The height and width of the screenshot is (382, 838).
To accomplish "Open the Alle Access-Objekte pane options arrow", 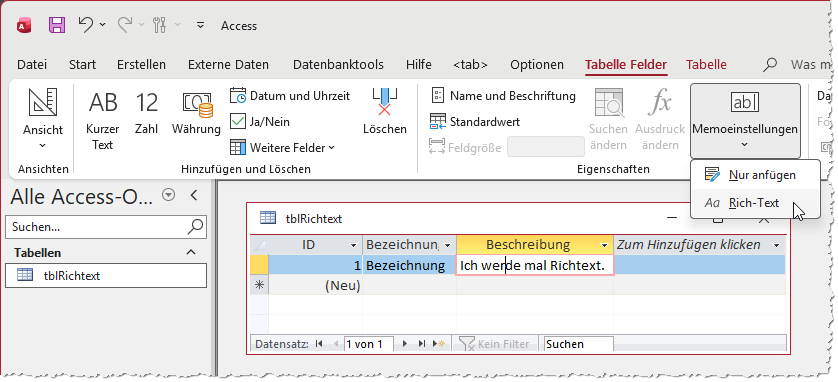I will coord(168,196).
